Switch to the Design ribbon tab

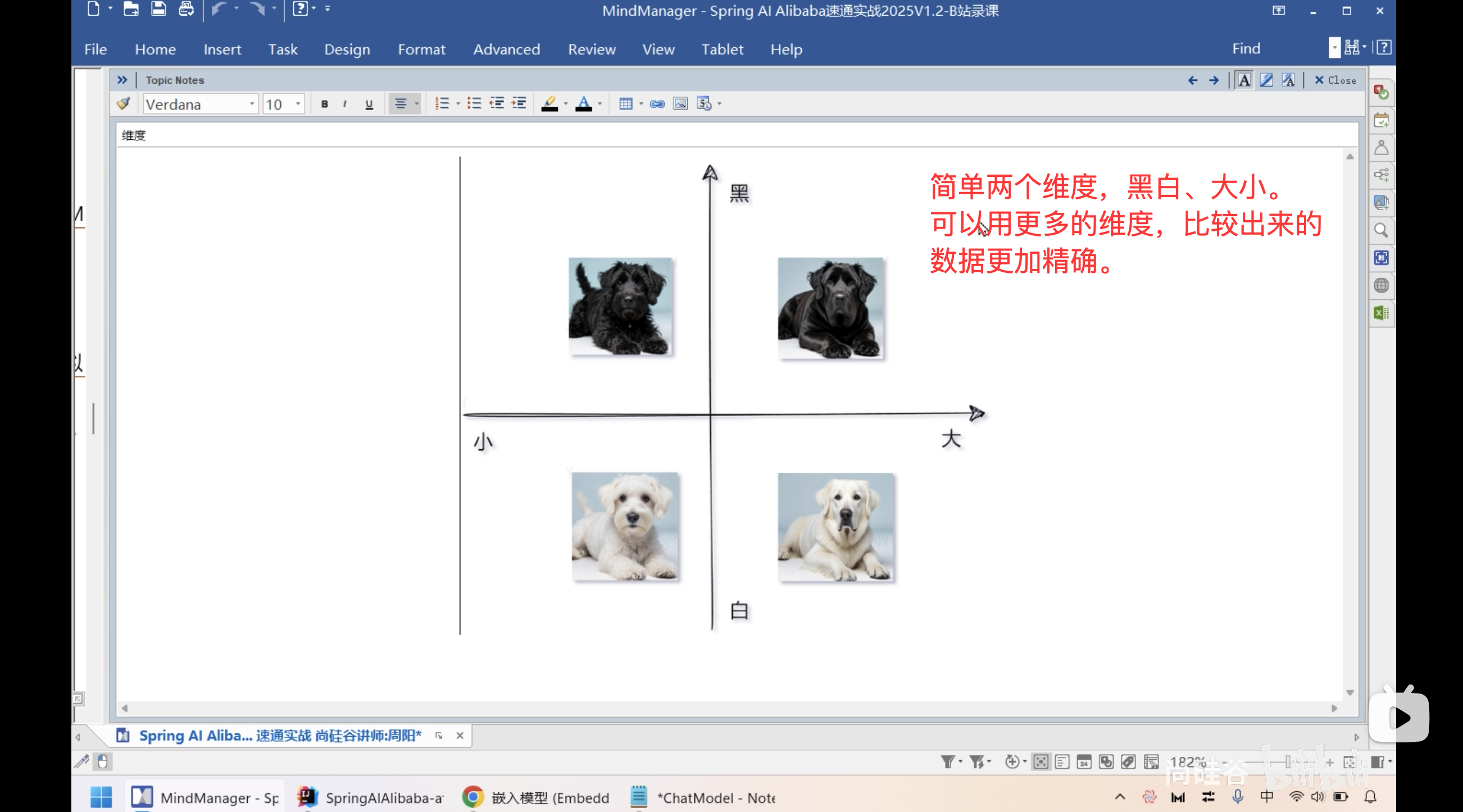tap(347, 49)
